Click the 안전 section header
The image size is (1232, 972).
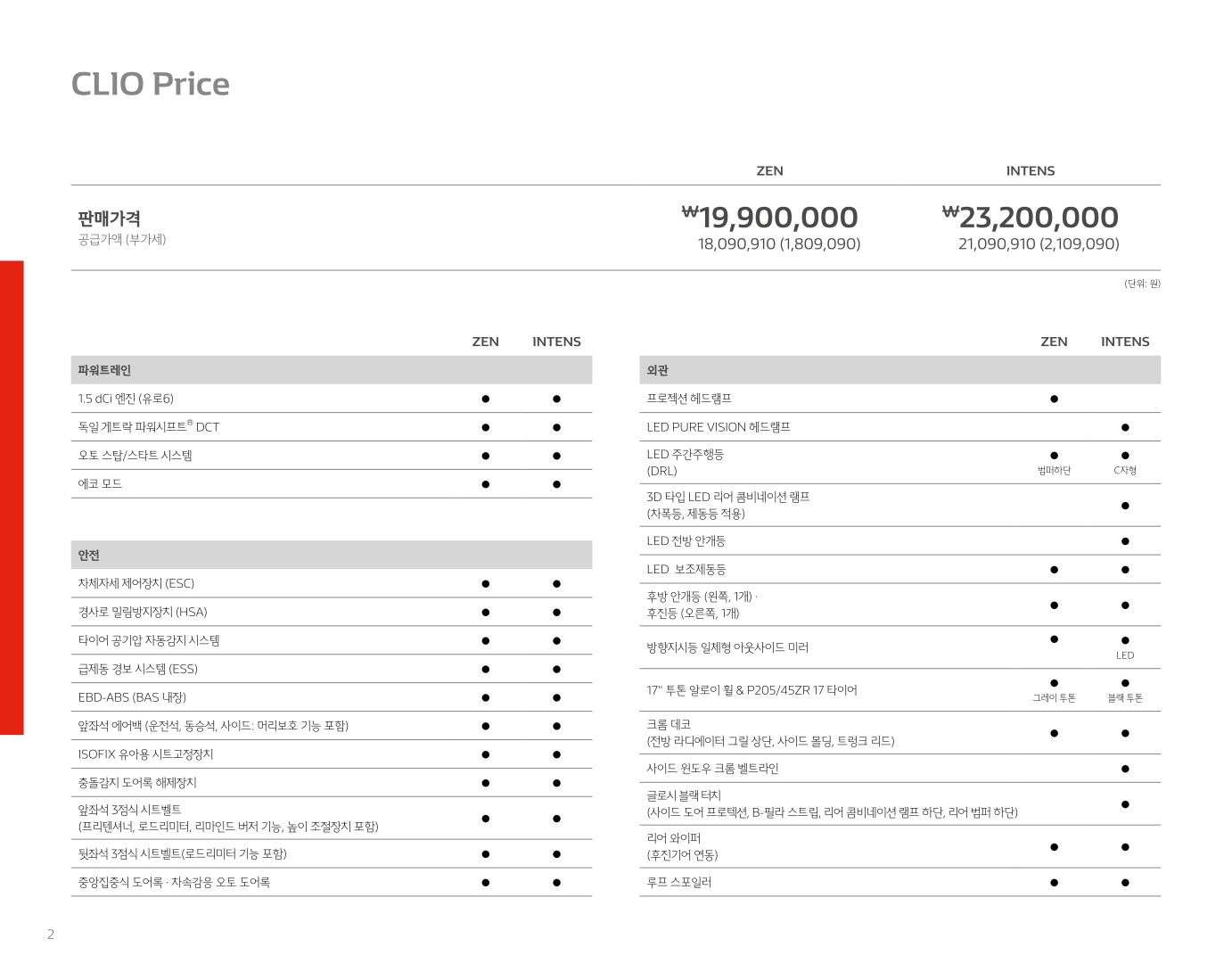click(89, 555)
